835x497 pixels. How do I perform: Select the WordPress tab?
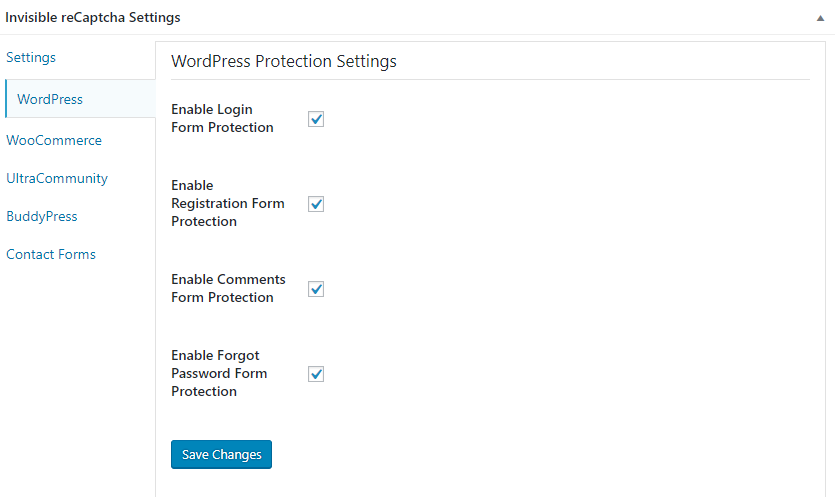coord(50,99)
